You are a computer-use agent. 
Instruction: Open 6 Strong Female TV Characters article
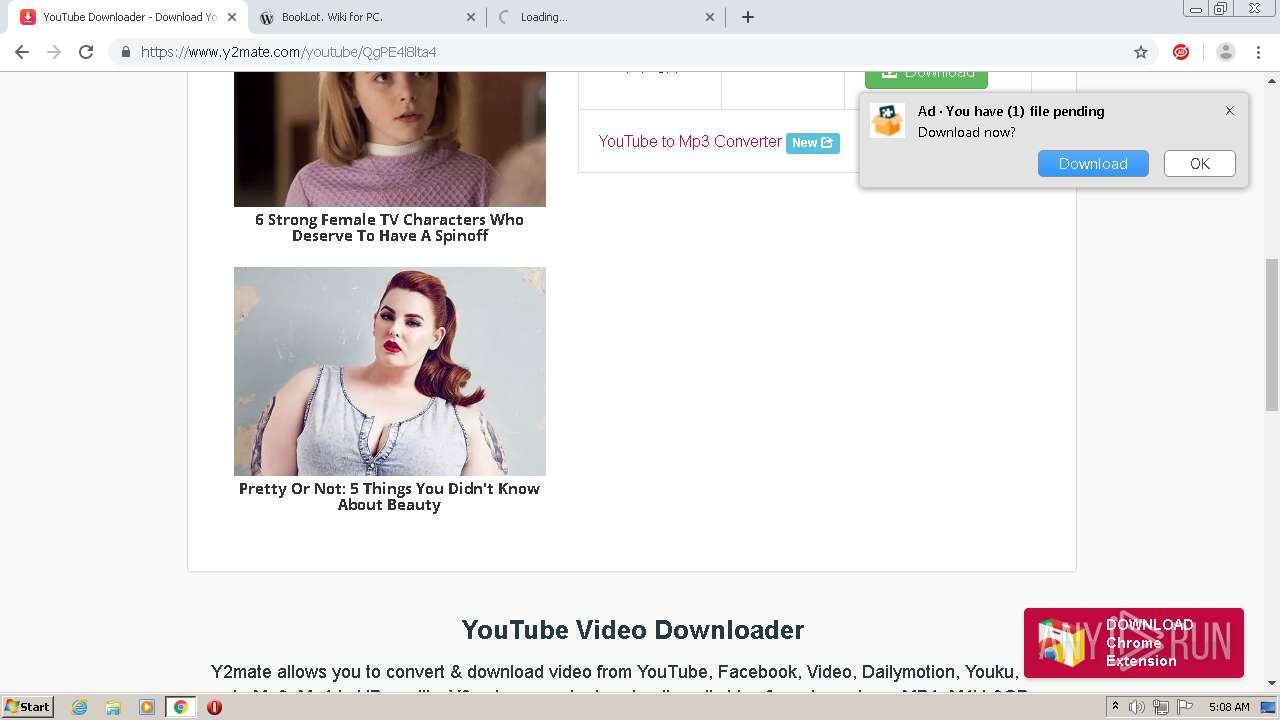click(390, 228)
